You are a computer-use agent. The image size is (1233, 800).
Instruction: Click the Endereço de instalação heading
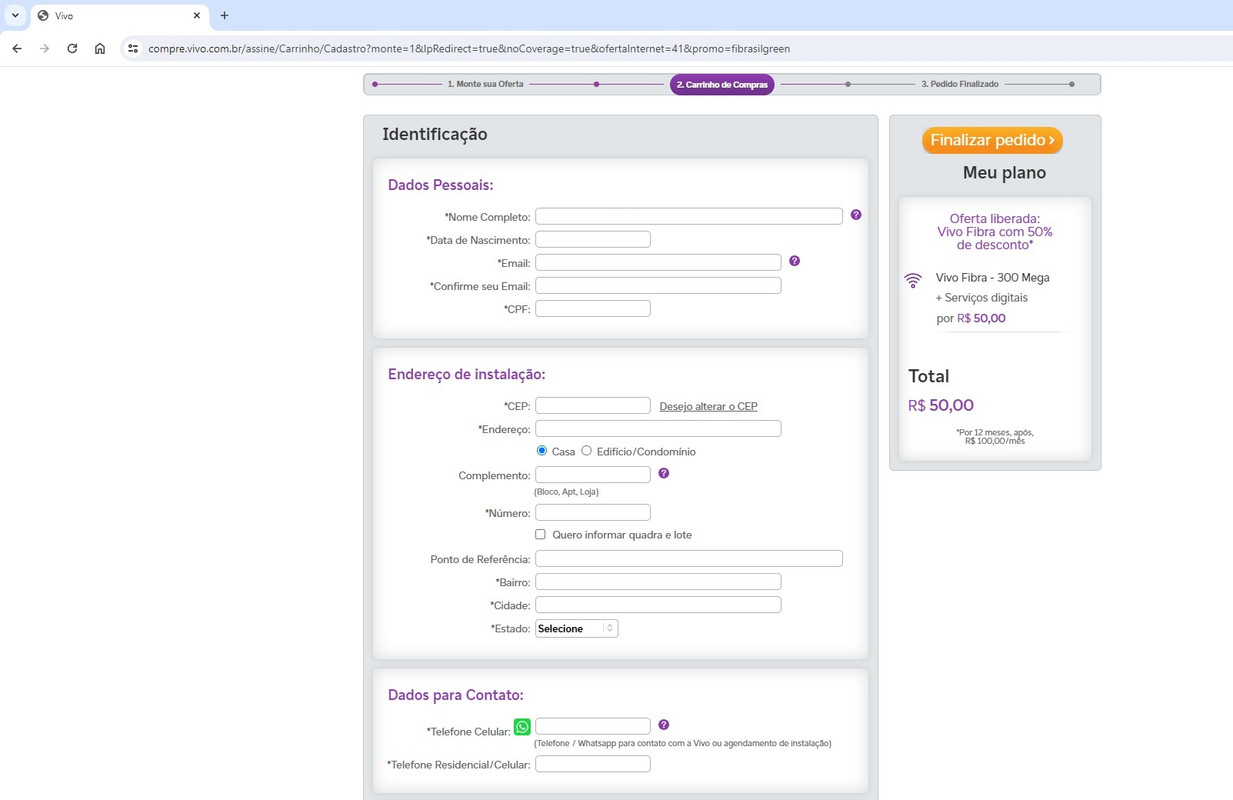click(x=466, y=374)
